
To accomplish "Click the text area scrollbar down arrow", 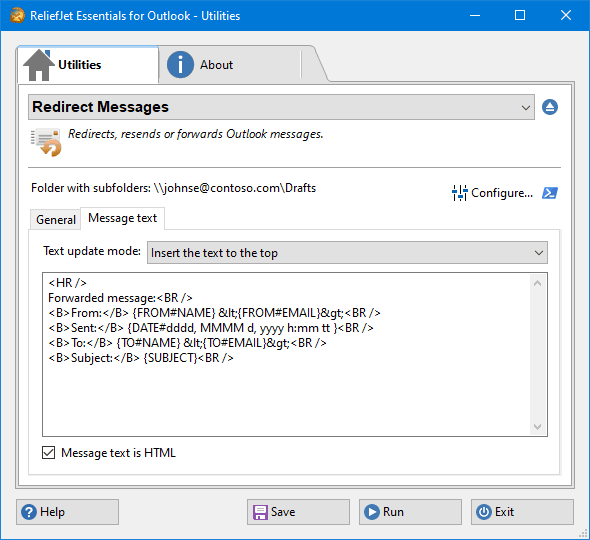I will (538, 427).
